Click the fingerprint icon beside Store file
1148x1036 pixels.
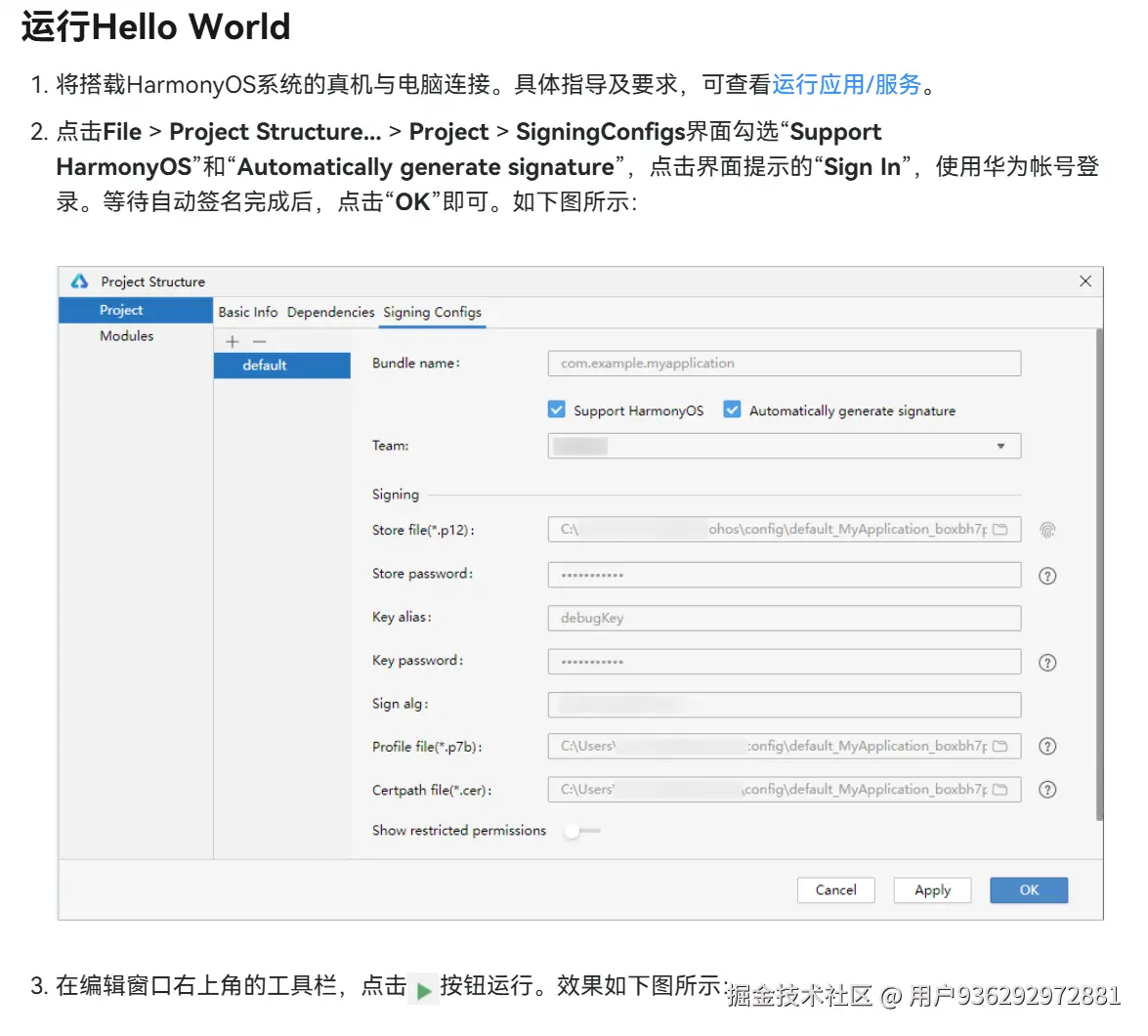1047,530
